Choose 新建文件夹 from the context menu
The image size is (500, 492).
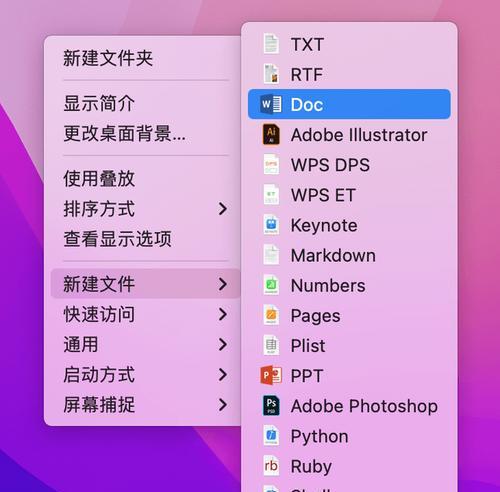(x=142, y=58)
